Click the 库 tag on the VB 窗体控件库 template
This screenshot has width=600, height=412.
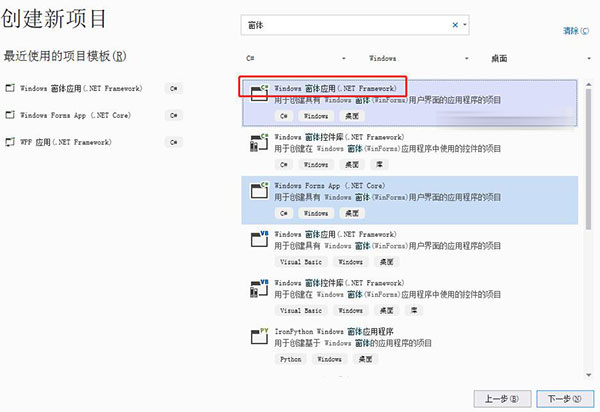pos(414,310)
